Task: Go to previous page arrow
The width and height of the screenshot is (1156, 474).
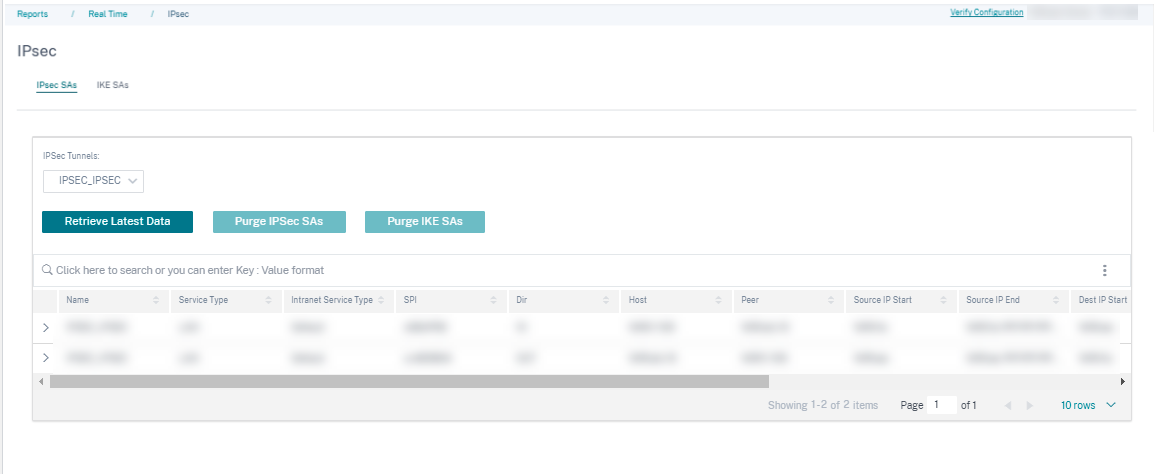Action: pyautogui.click(x=1008, y=405)
